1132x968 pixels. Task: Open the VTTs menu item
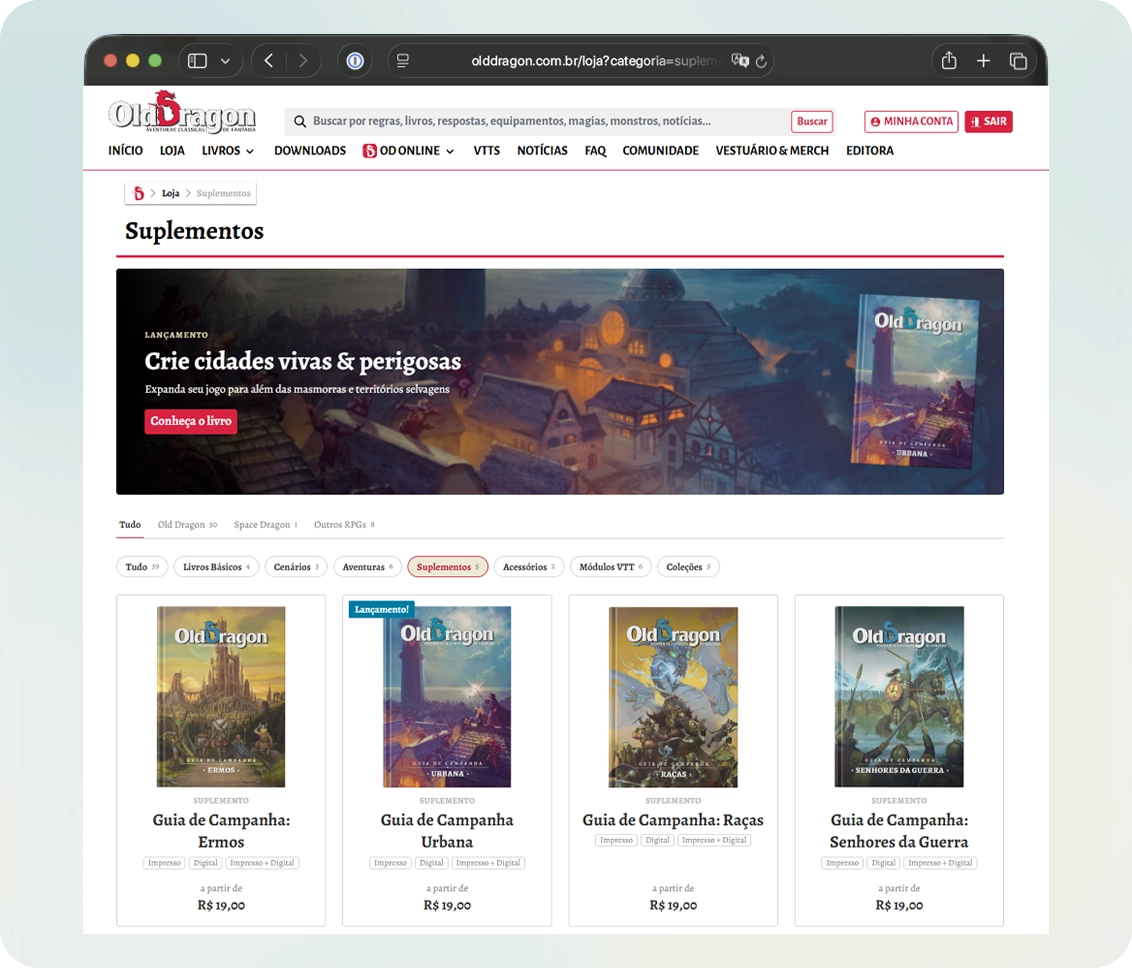[x=487, y=150]
